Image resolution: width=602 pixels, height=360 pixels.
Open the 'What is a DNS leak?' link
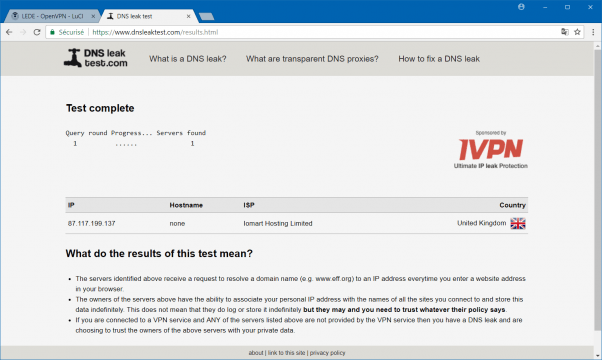click(188, 59)
